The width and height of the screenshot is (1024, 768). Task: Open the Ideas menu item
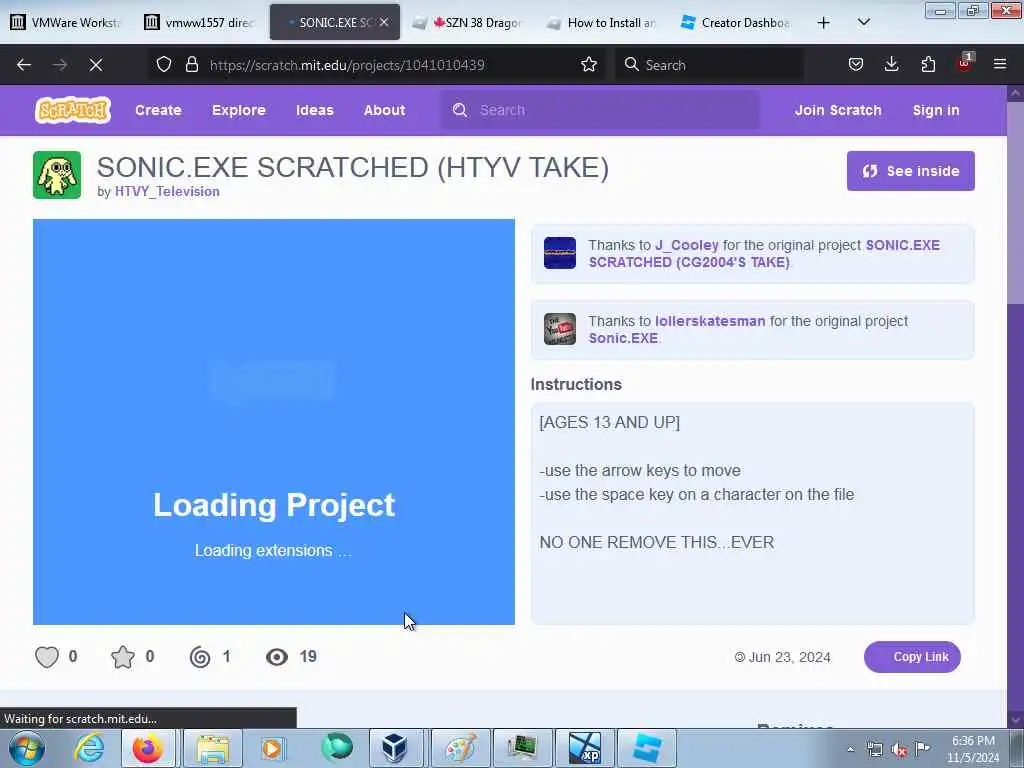click(x=315, y=110)
